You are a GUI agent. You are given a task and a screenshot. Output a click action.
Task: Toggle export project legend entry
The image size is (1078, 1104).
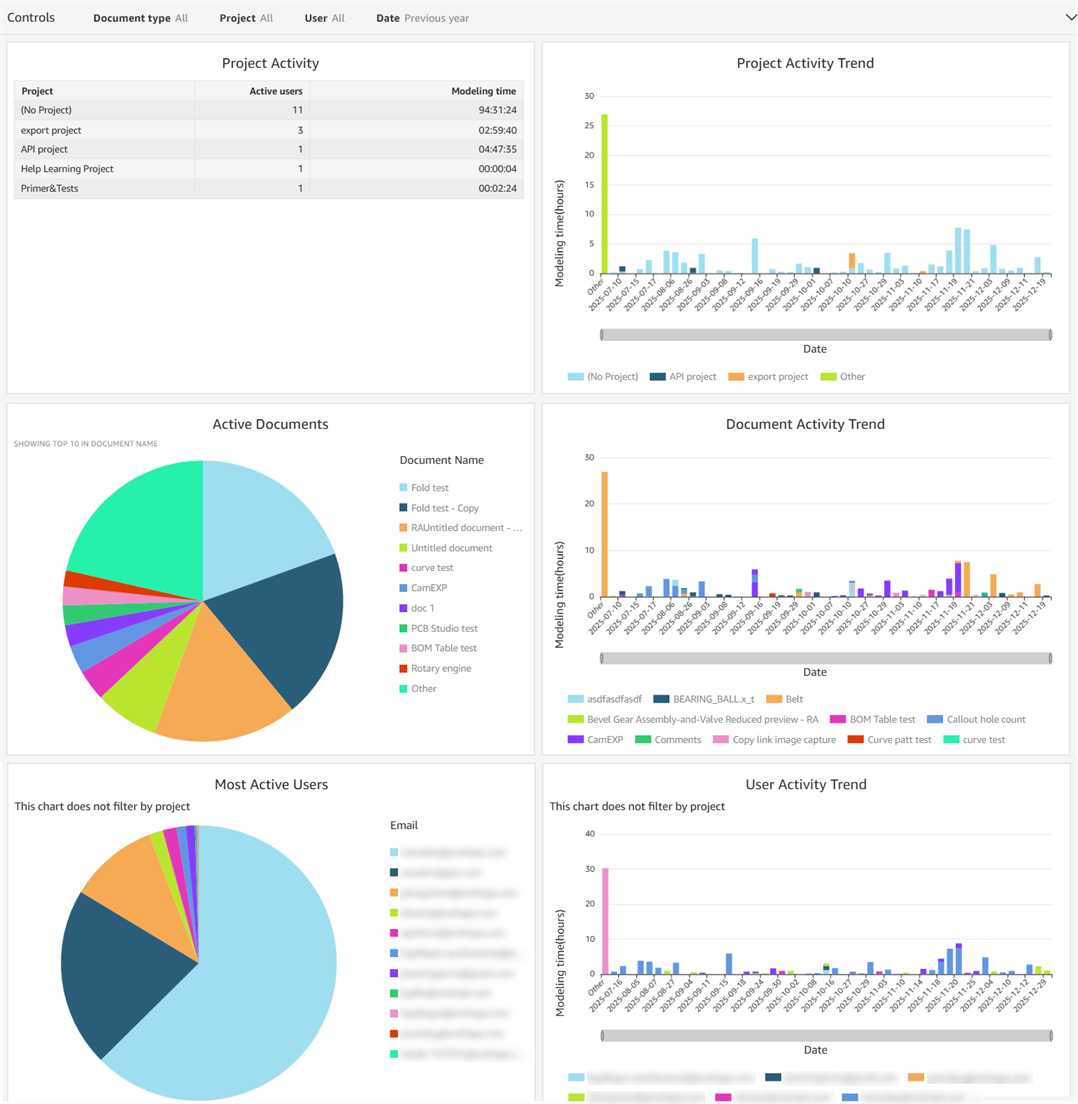tap(768, 377)
